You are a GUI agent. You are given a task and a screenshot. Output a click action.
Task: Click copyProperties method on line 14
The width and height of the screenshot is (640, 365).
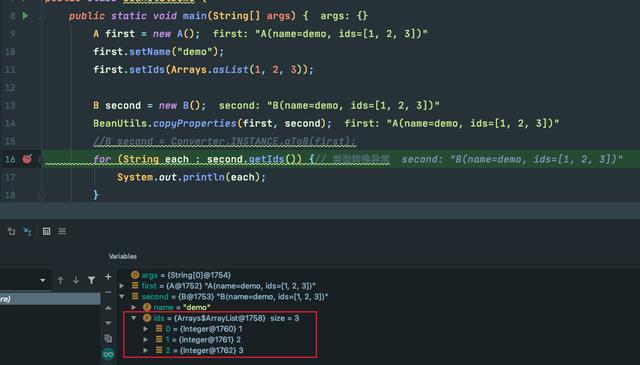(x=194, y=124)
